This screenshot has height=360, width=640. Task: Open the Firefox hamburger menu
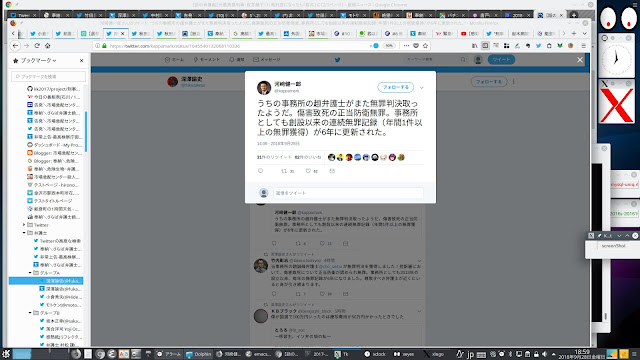(584, 46)
